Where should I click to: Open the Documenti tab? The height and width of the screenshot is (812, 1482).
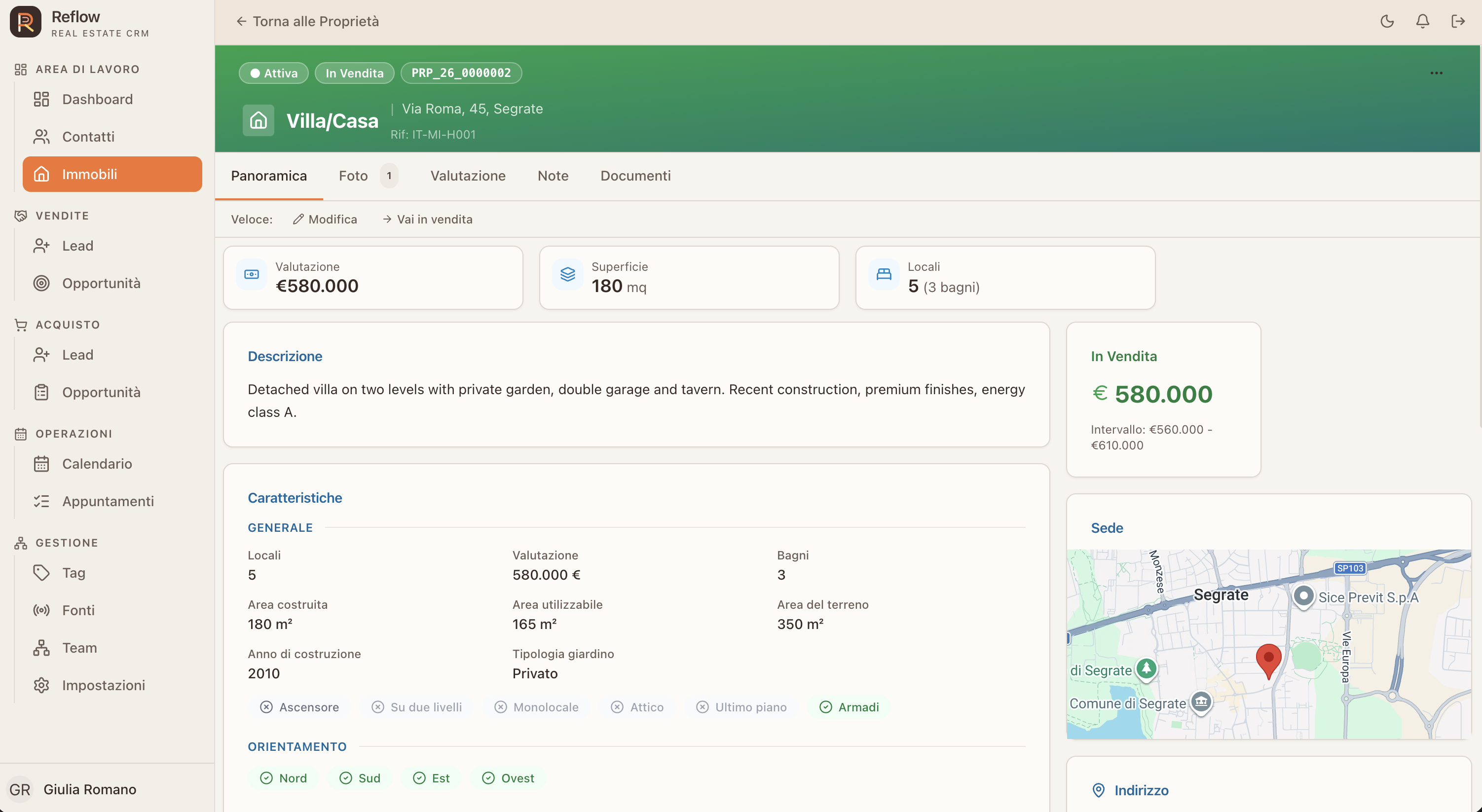(635, 176)
